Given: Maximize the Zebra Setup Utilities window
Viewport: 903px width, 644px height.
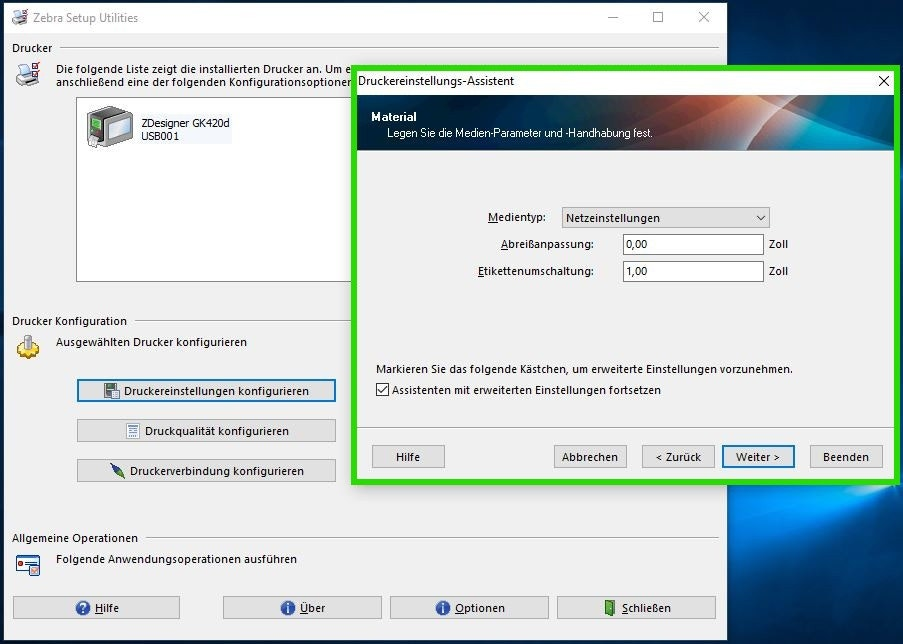Looking at the screenshot, I should coord(658,17).
